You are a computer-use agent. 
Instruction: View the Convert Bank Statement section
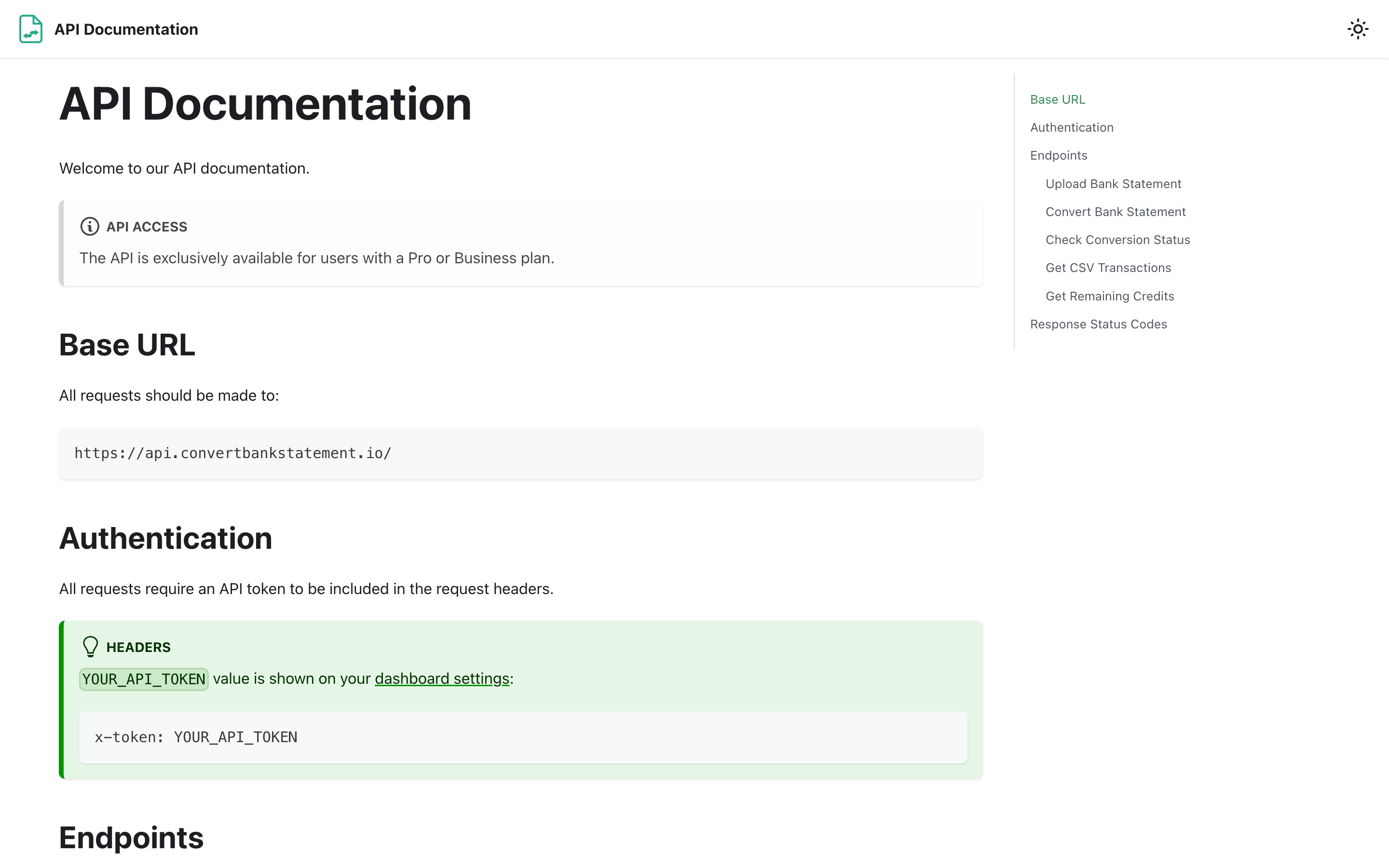(1115, 211)
